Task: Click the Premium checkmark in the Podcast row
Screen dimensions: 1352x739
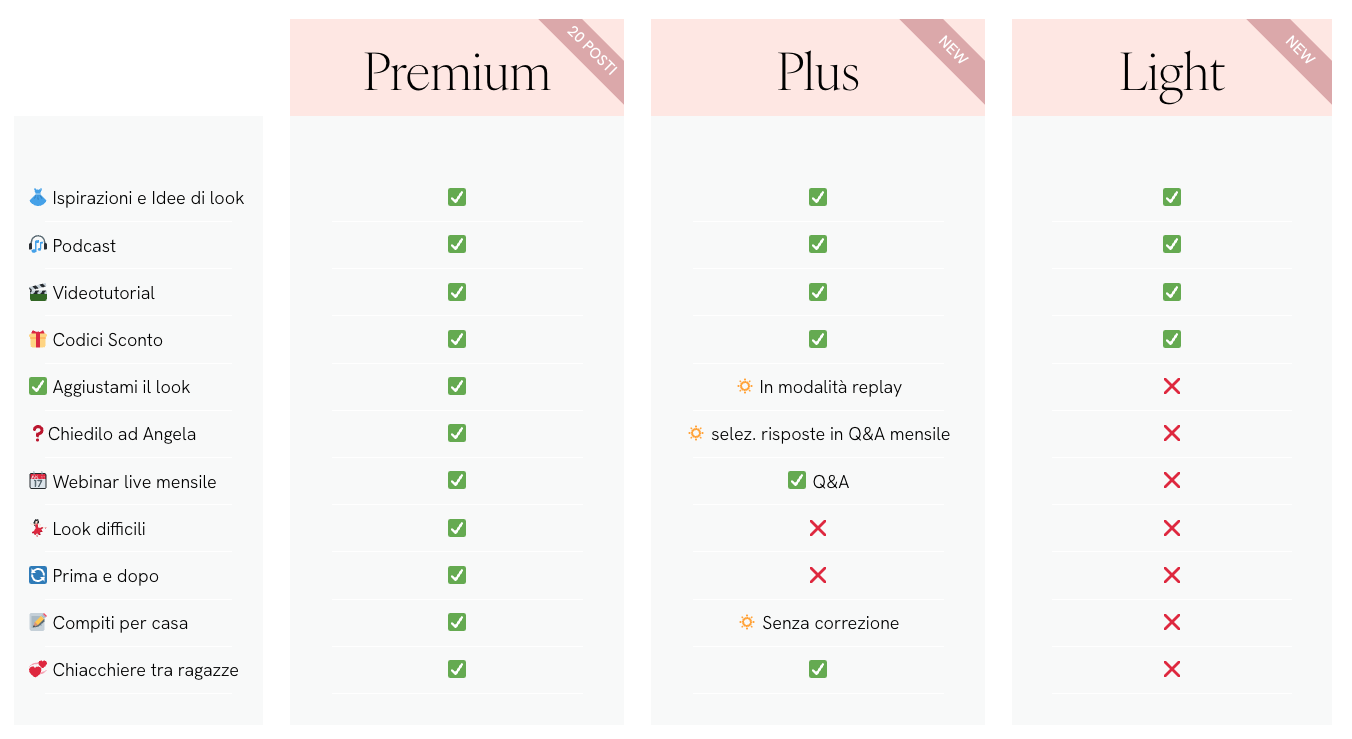Action: tap(457, 244)
